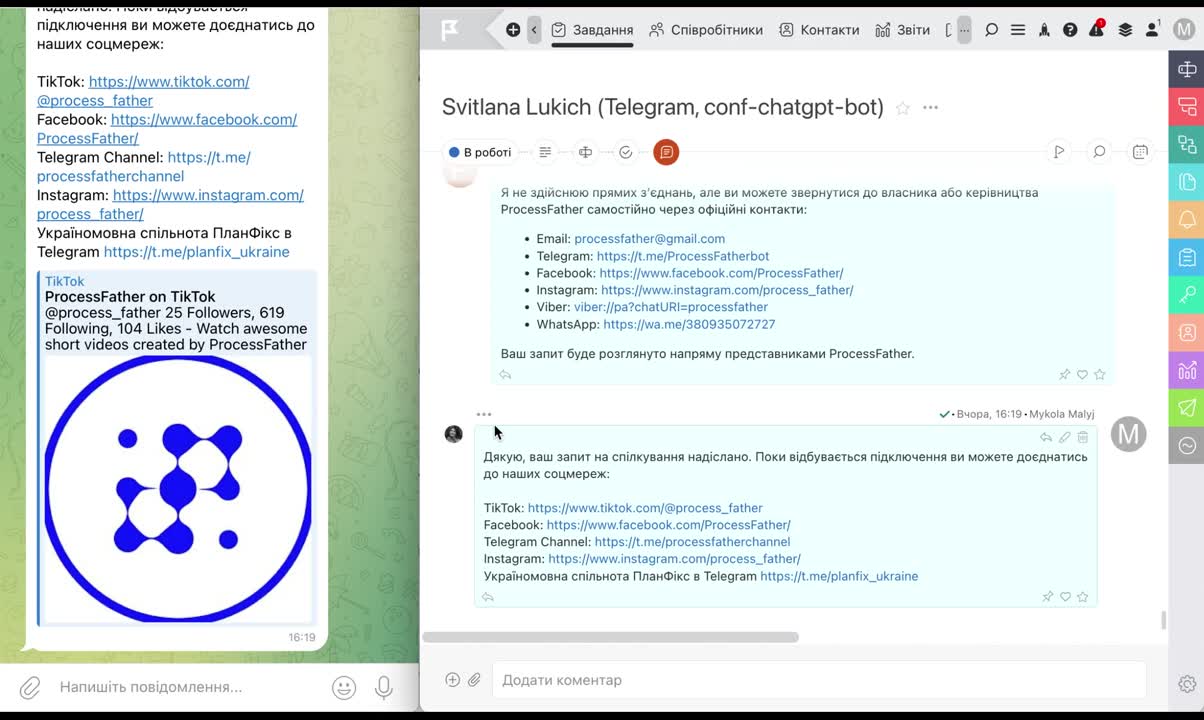Open the Звіти tab

click(902, 30)
